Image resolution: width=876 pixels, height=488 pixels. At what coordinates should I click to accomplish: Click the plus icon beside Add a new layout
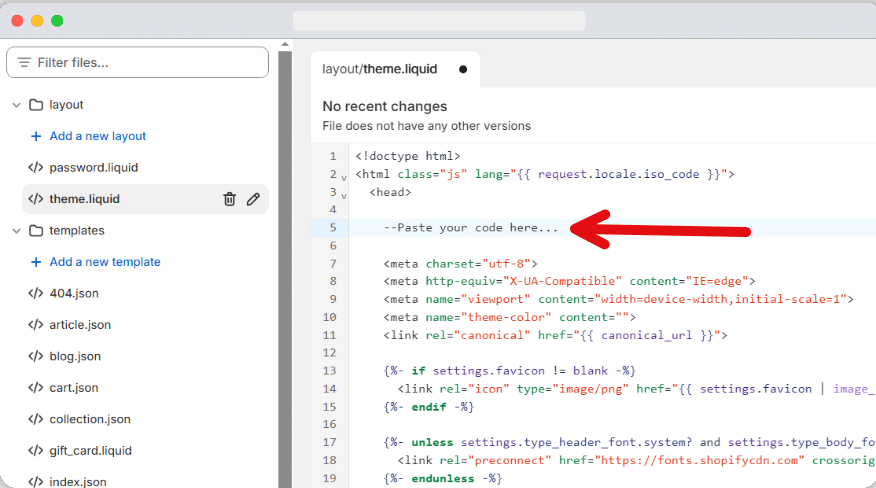click(x=36, y=136)
